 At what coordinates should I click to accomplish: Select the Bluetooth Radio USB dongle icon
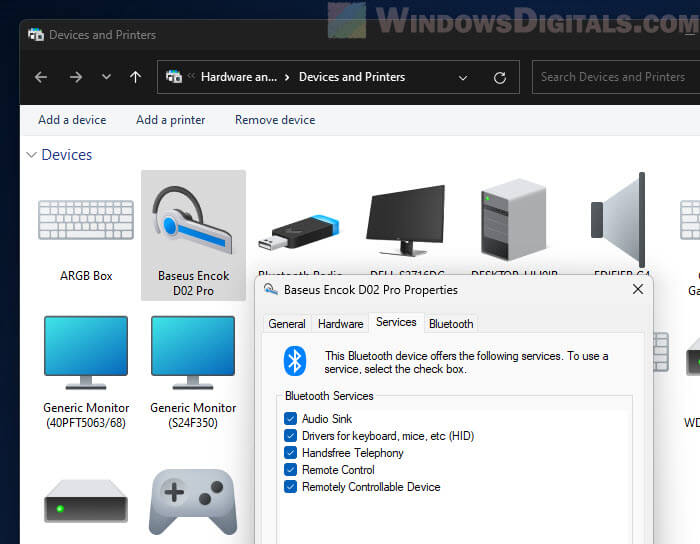pyautogui.click(x=299, y=233)
